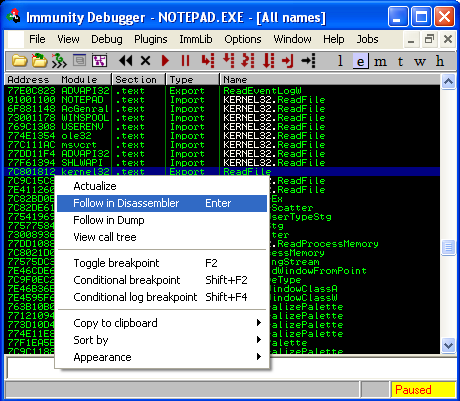The width and height of the screenshot is (460, 401).
Task: Show threads with 't' toolbar button
Action: point(400,61)
